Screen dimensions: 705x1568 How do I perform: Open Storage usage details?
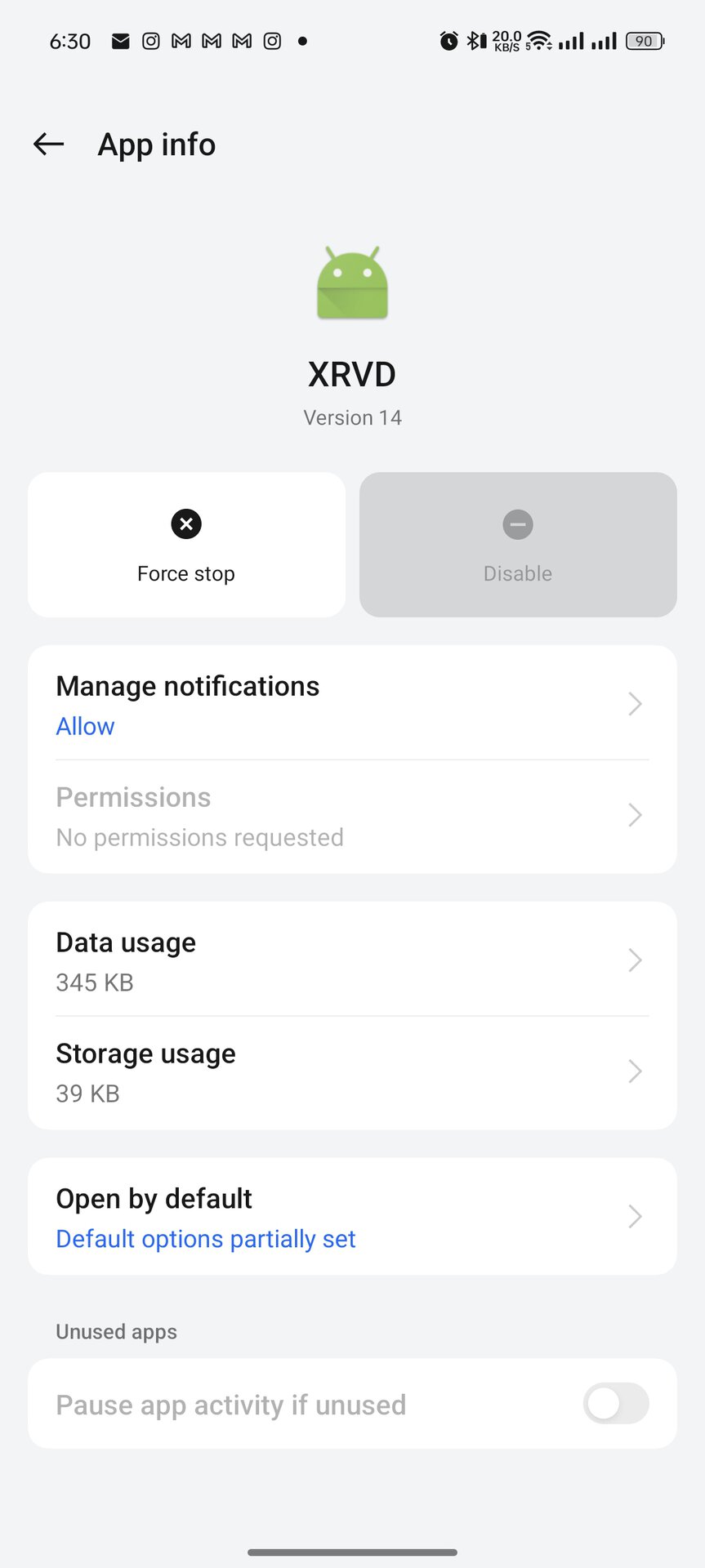327,1071
